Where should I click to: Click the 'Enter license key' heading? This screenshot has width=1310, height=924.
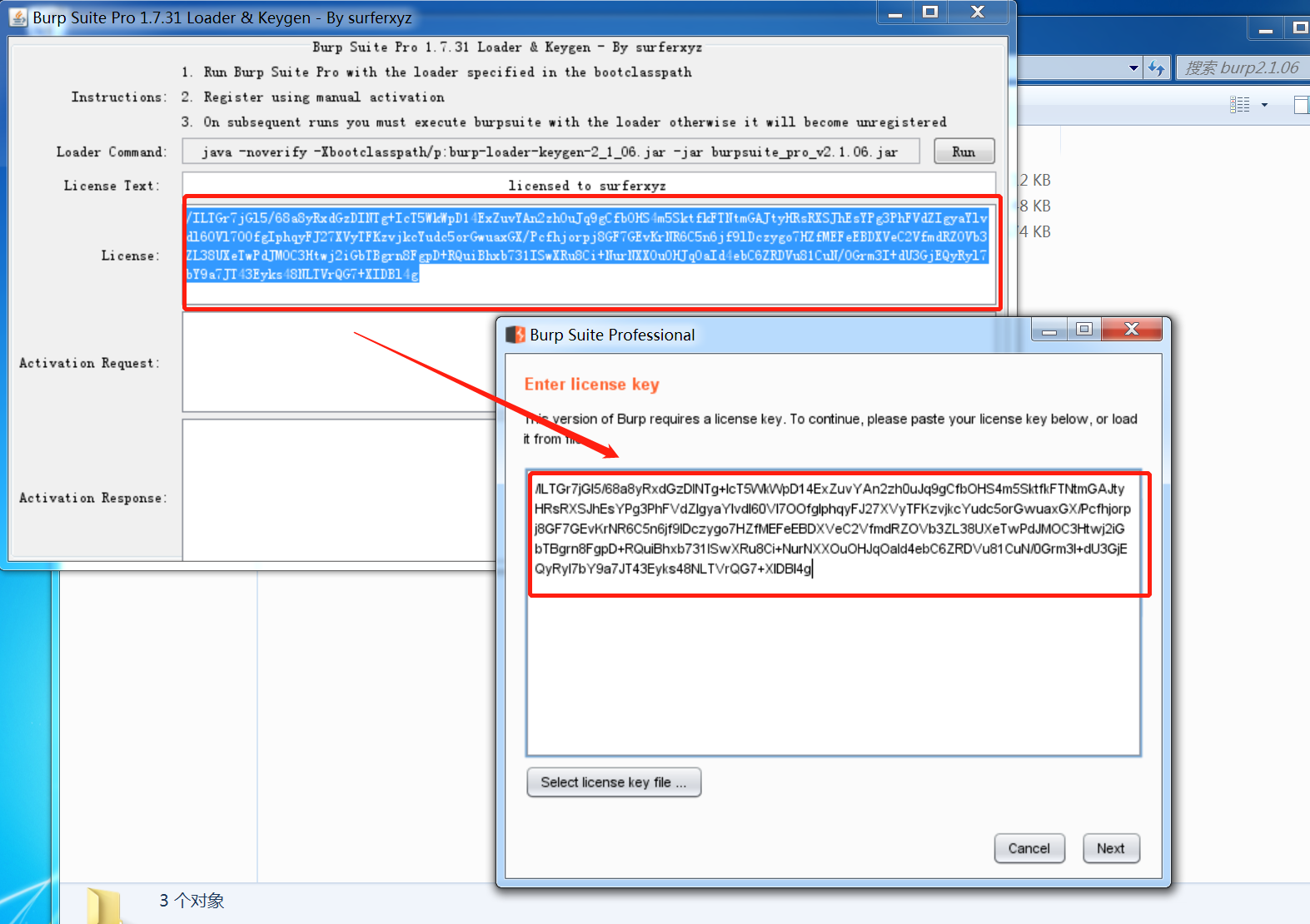point(591,385)
